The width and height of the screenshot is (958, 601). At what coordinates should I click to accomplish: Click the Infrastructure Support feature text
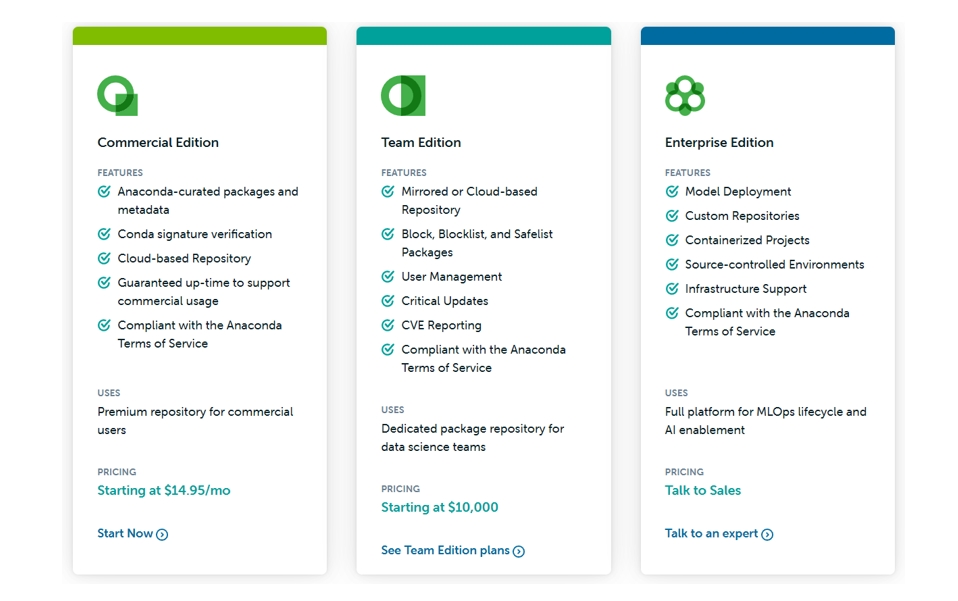coord(746,289)
